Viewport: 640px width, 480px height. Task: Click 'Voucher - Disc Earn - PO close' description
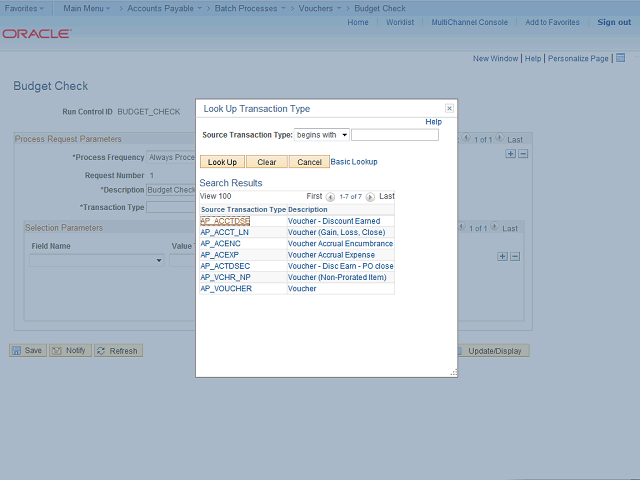pyautogui.click(x=341, y=266)
